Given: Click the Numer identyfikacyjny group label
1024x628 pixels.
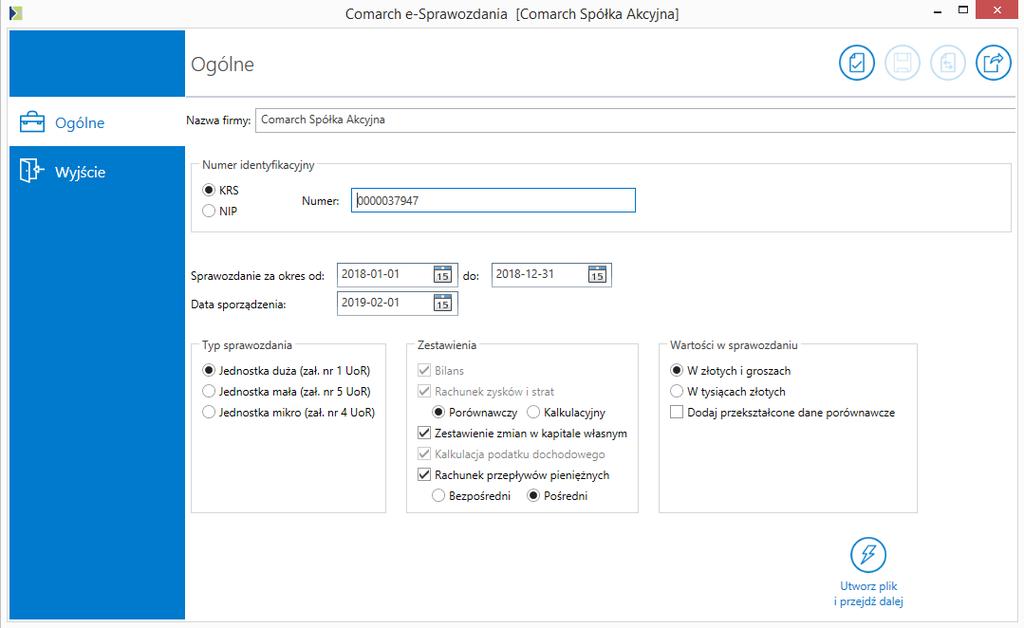Looking at the screenshot, I should pos(258,165).
